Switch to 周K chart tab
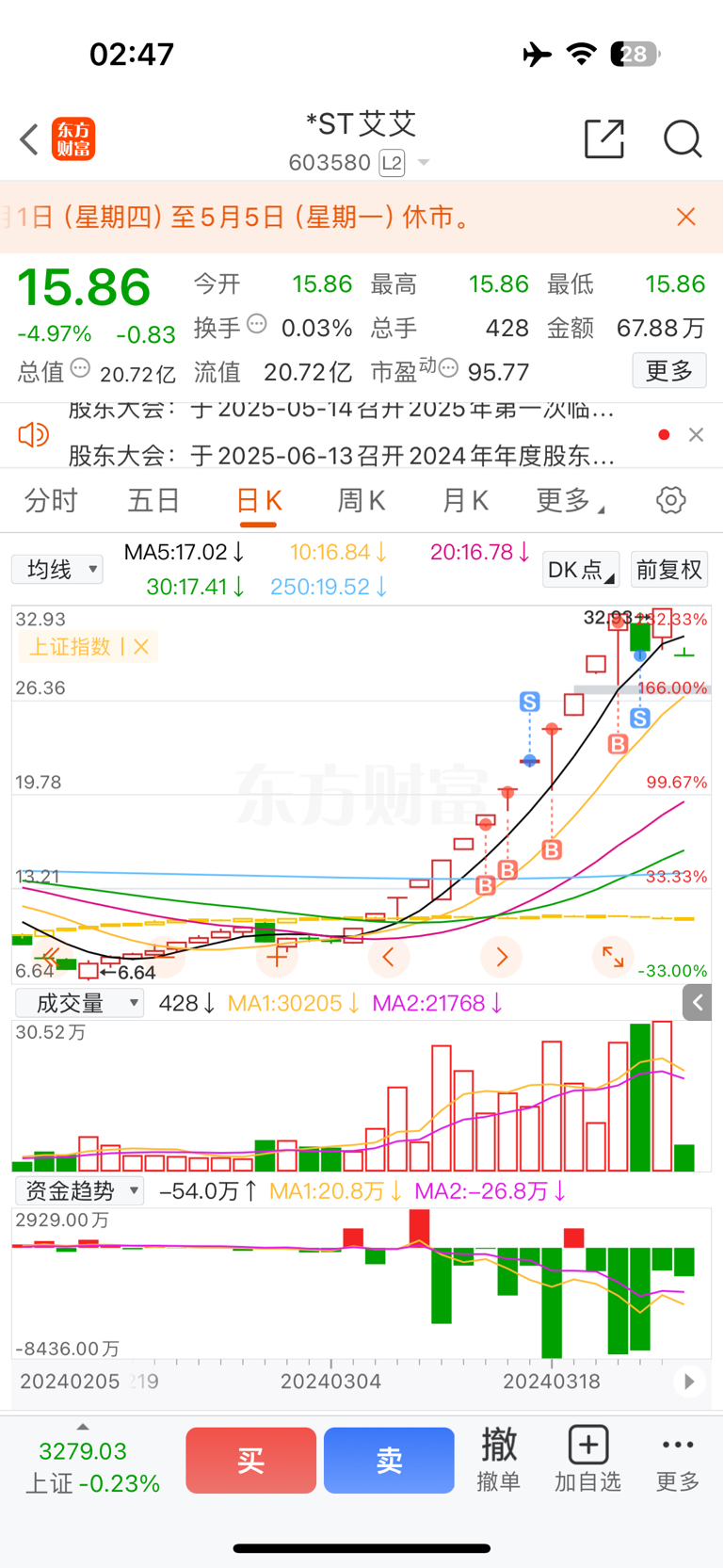Viewport: 724px width, 1568px height. coord(362,500)
